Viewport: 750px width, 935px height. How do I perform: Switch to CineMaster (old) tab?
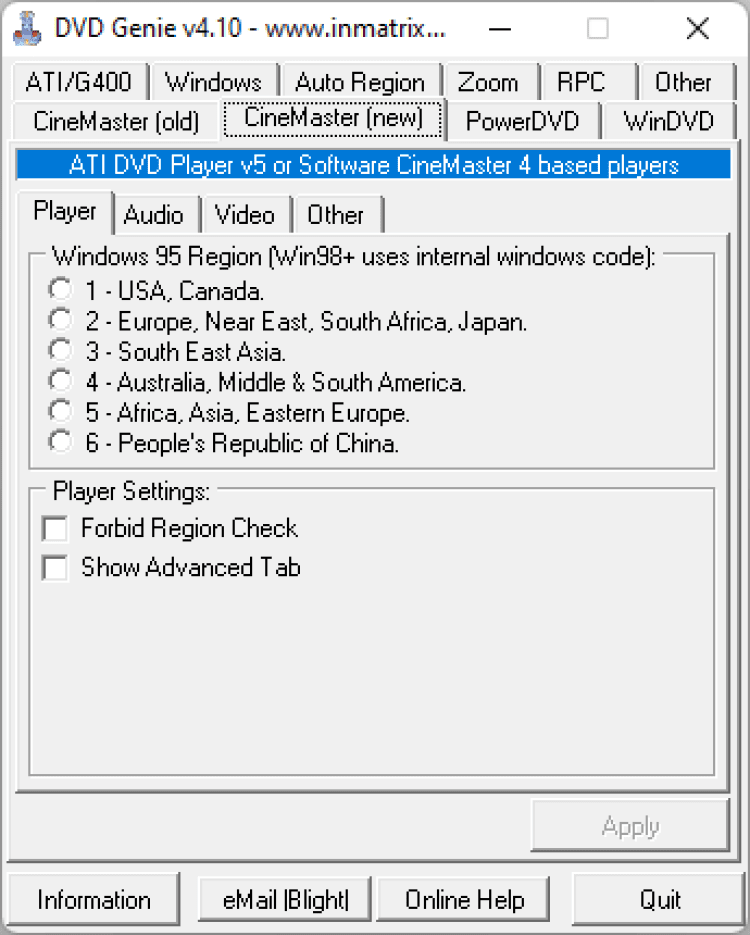[116, 121]
